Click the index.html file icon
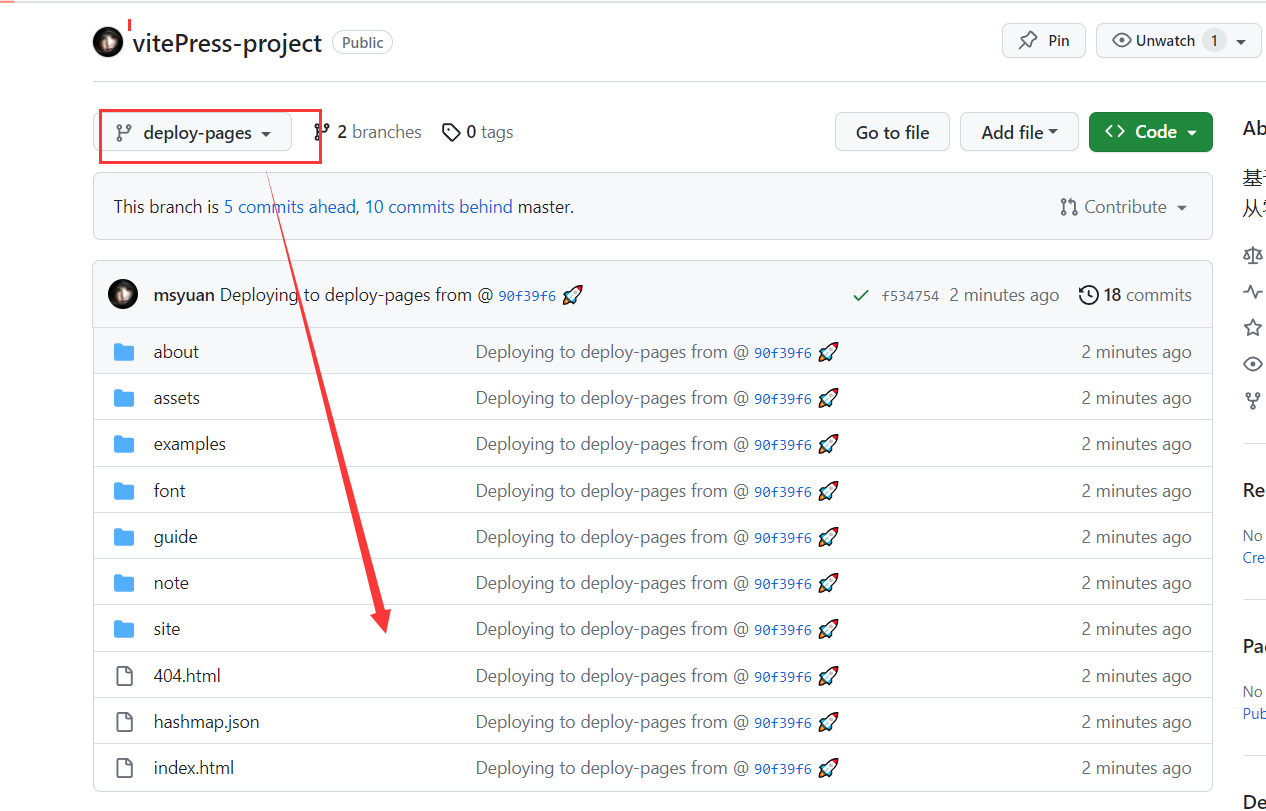This screenshot has width=1266, height=811. 124,768
